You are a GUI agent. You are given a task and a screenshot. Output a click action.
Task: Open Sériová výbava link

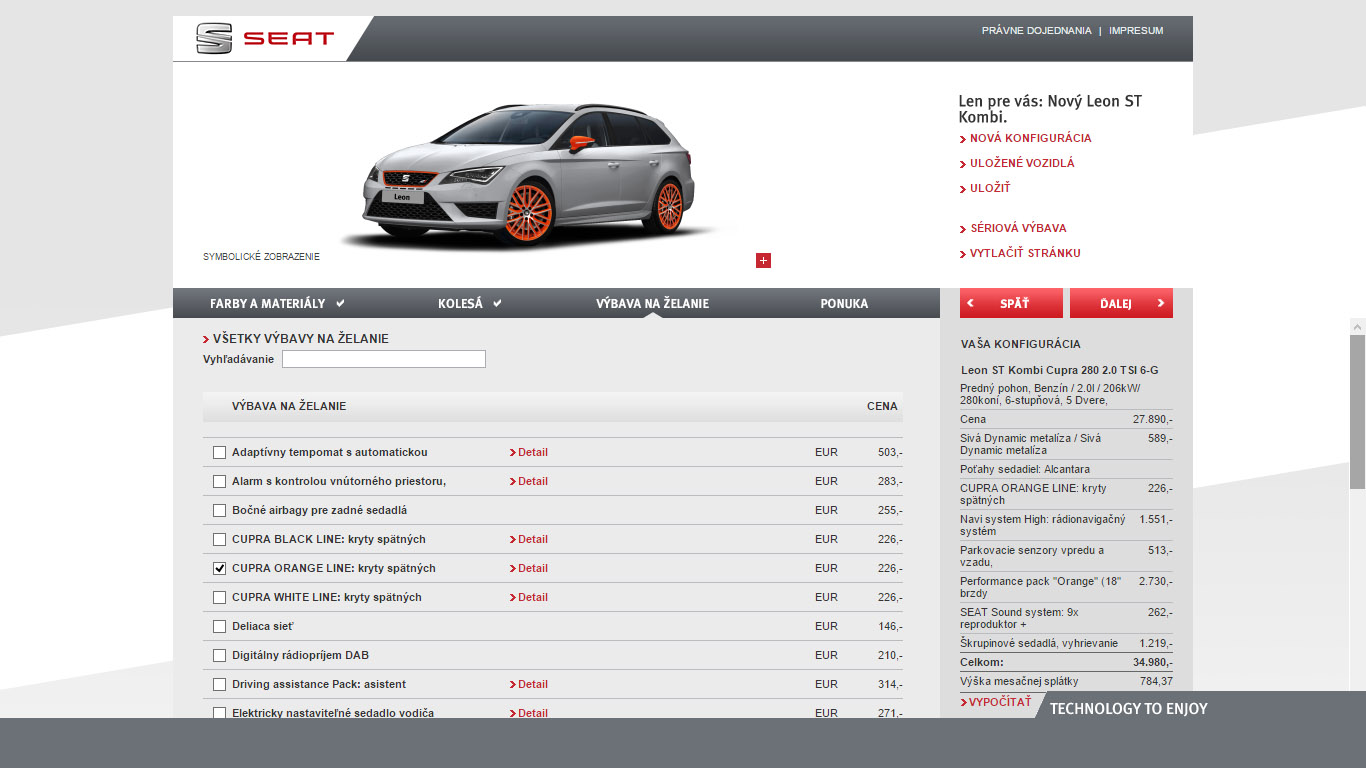pos(1018,228)
